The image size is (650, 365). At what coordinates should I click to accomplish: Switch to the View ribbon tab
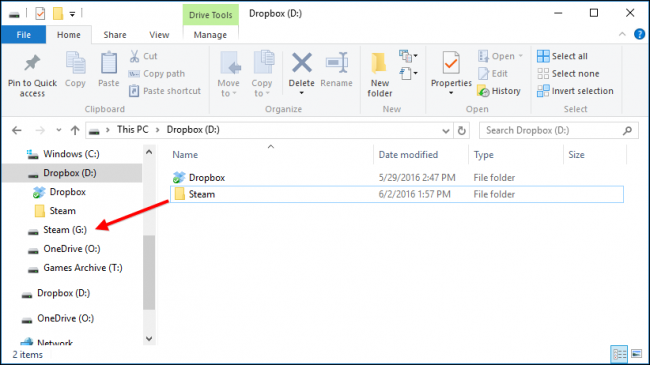pos(159,35)
